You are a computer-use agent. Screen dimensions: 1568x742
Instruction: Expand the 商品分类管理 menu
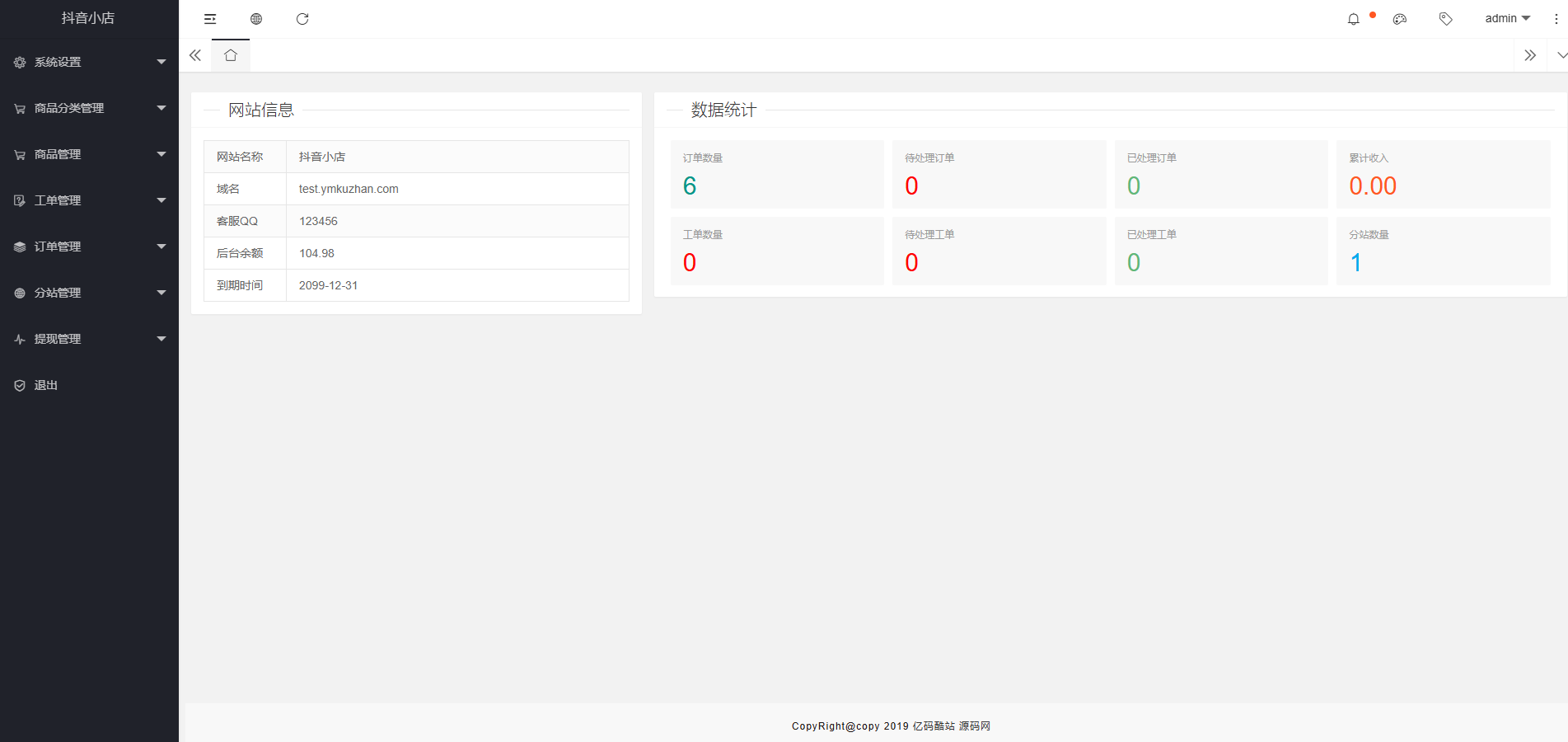click(x=89, y=108)
